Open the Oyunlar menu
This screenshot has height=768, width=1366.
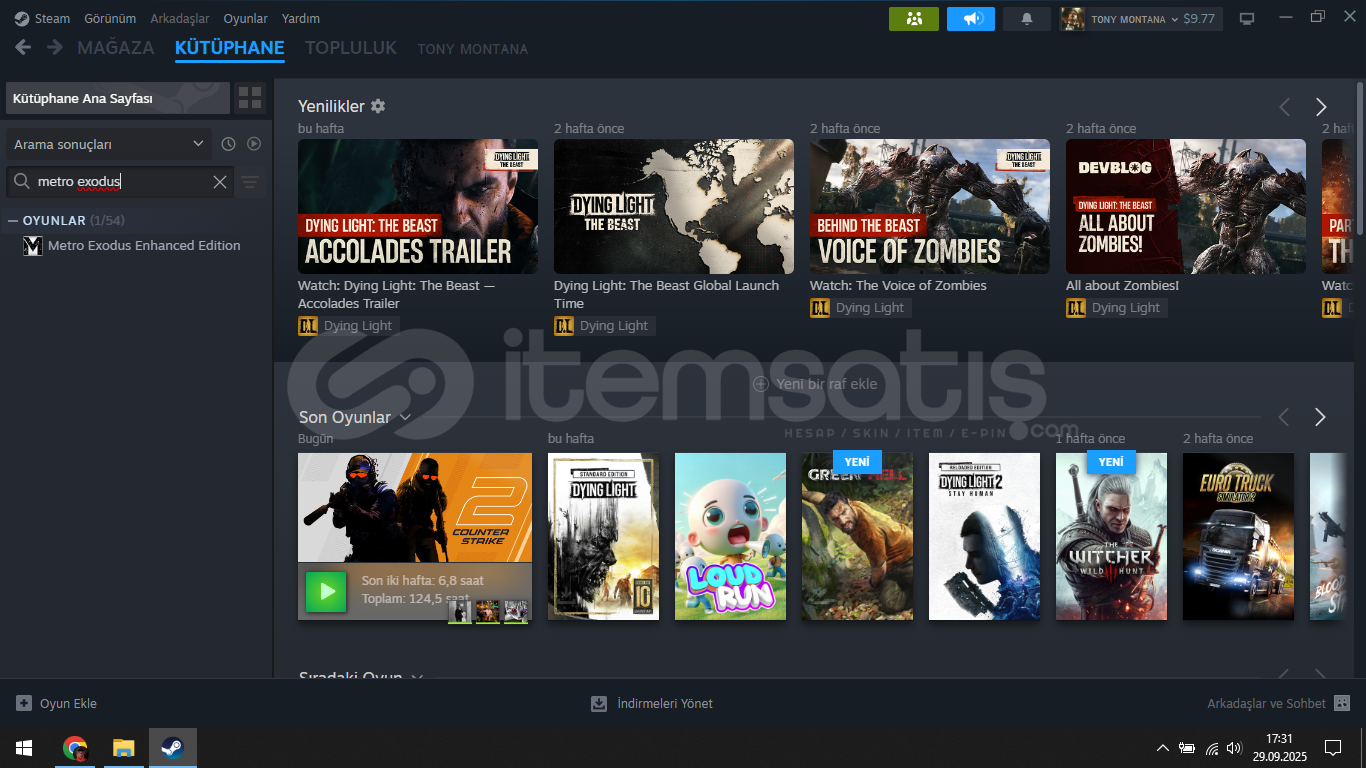click(x=245, y=19)
